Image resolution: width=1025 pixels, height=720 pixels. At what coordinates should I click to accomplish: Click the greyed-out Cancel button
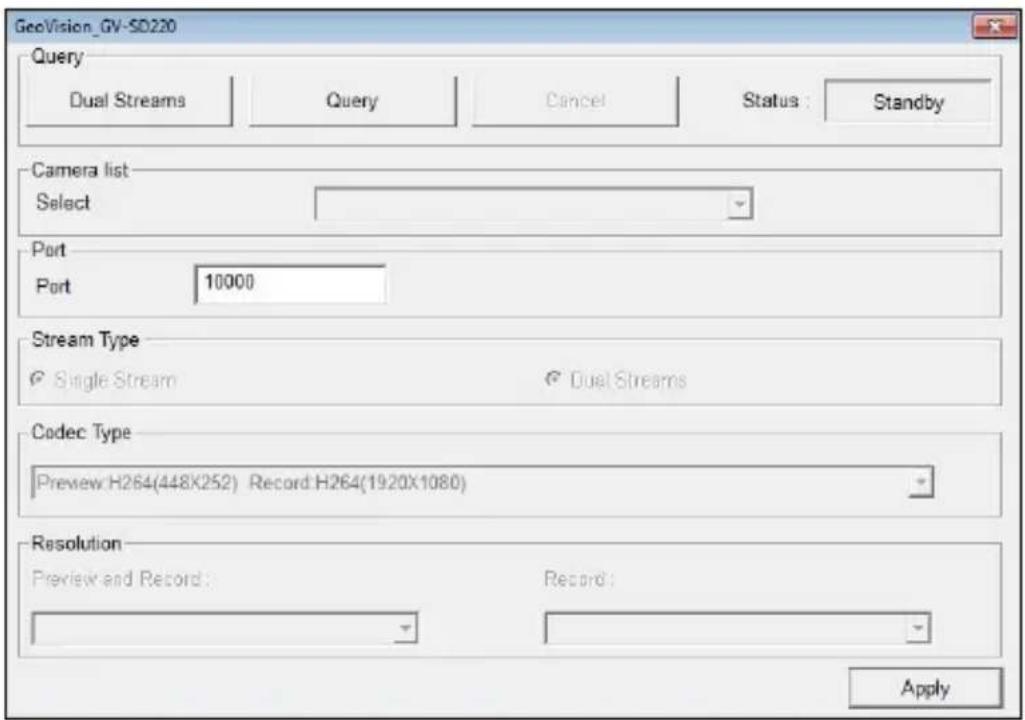[x=575, y=101]
